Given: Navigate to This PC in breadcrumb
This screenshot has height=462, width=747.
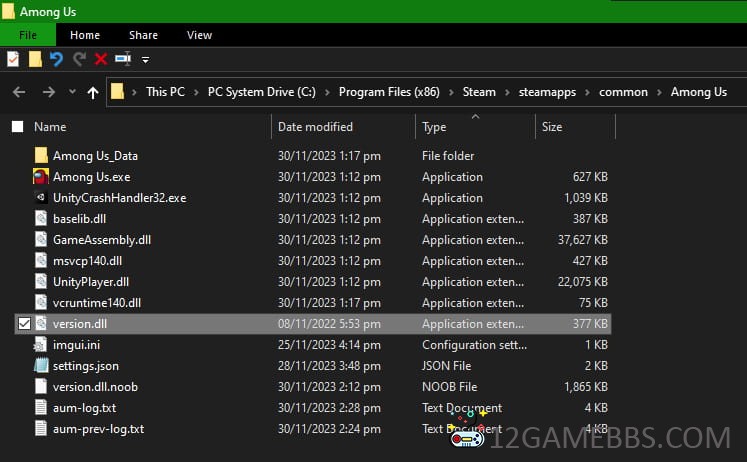Looking at the screenshot, I should pyautogui.click(x=165, y=92).
